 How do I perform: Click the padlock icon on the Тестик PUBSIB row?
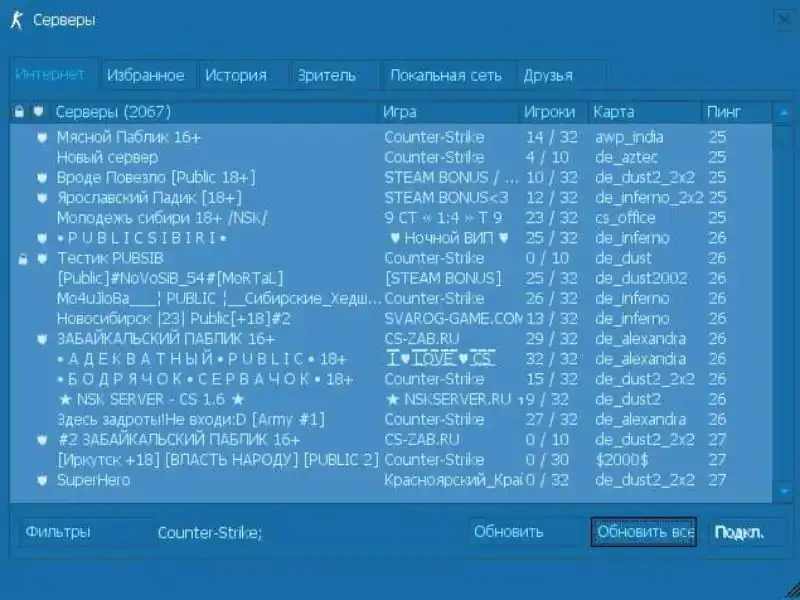pos(23,259)
